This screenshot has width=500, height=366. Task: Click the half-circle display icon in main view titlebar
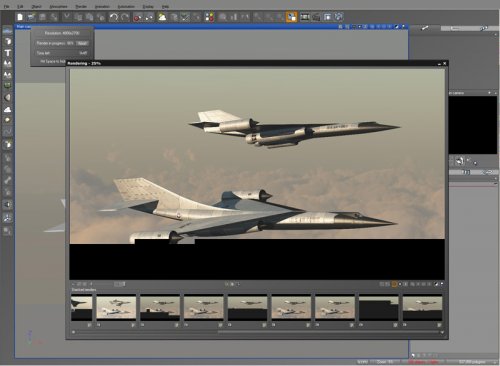pyautogui.click(x=397, y=26)
